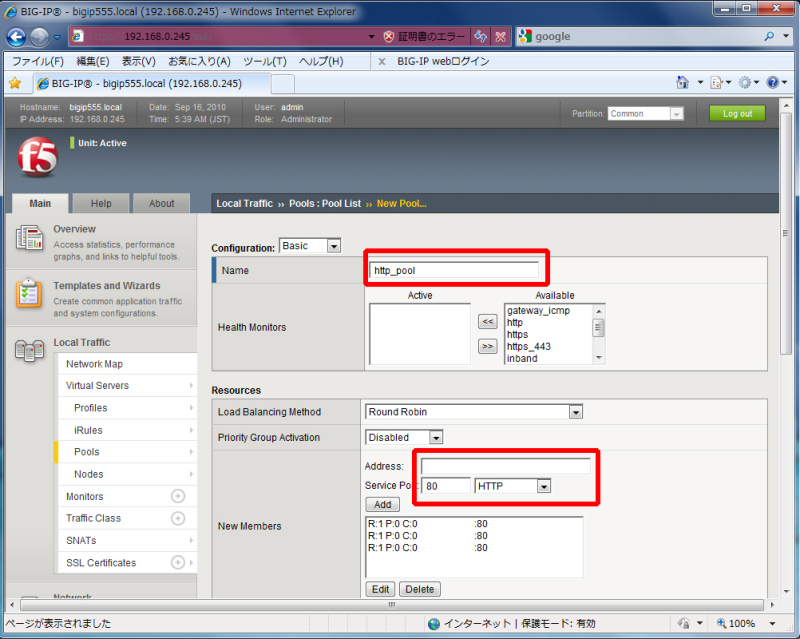Open the ツール(T) menu
This screenshot has height=639, width=800.
click(x=264, y=62)
